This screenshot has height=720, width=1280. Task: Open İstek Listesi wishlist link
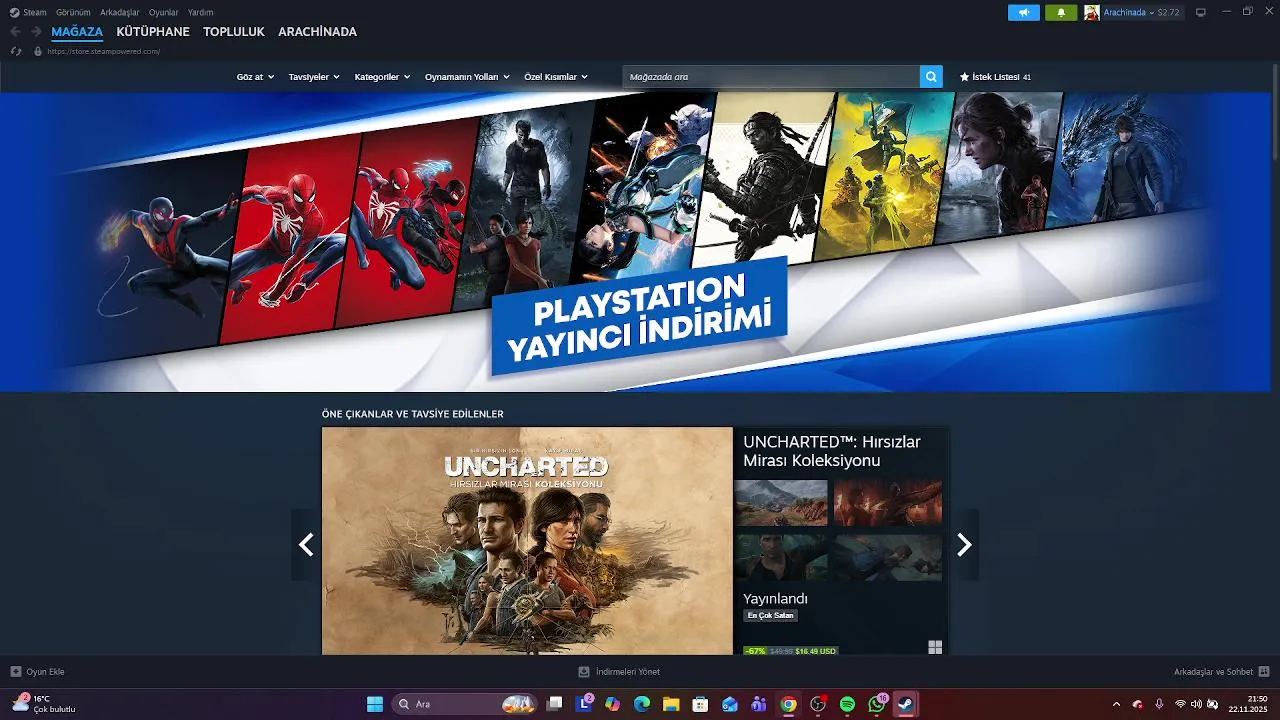(995, 77)
